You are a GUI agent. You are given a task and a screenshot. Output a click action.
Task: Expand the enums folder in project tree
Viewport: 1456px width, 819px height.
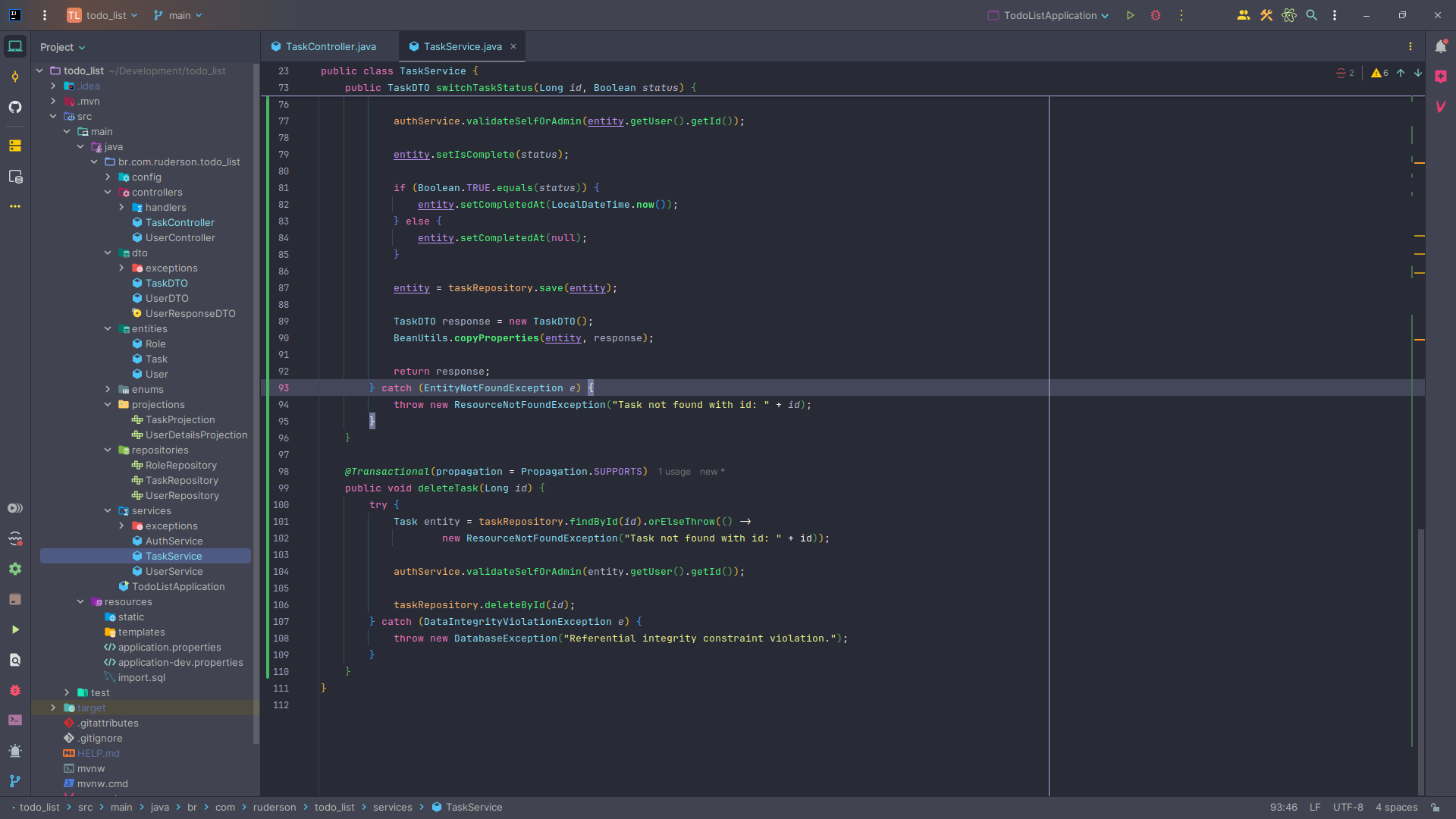[108, 390]
